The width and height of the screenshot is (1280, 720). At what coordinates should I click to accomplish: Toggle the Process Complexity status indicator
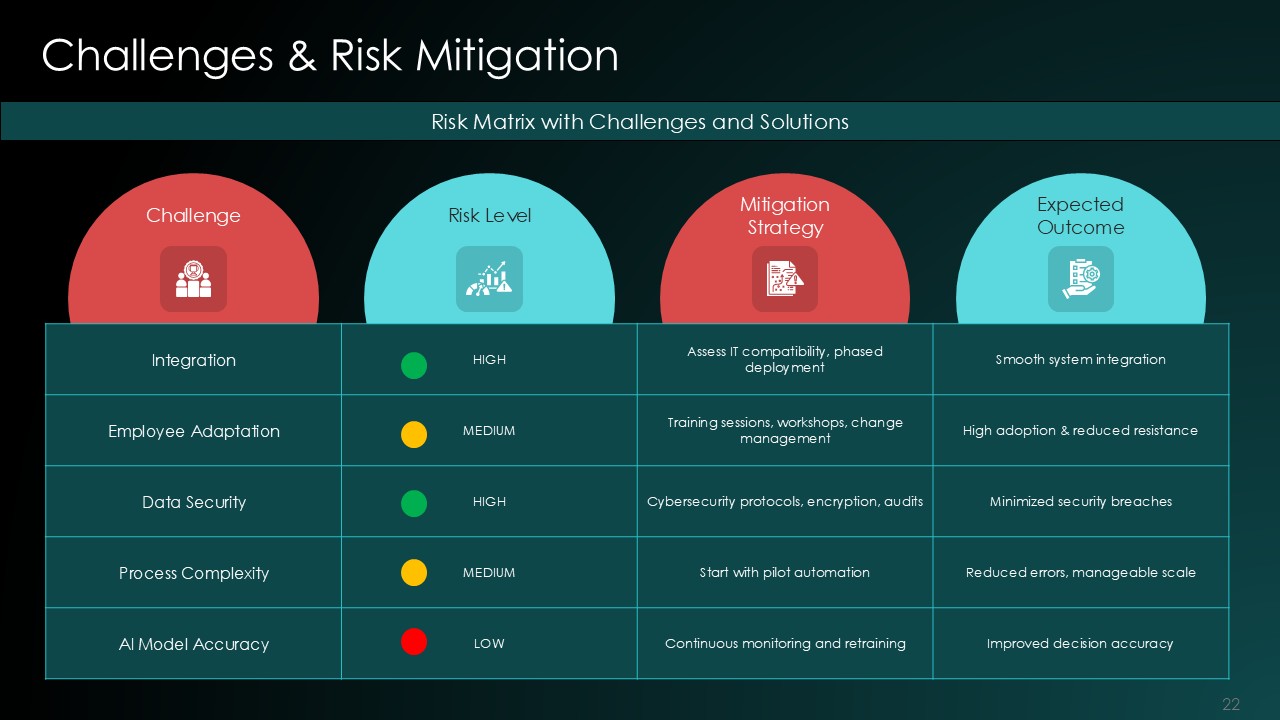(x=414, y=573)
